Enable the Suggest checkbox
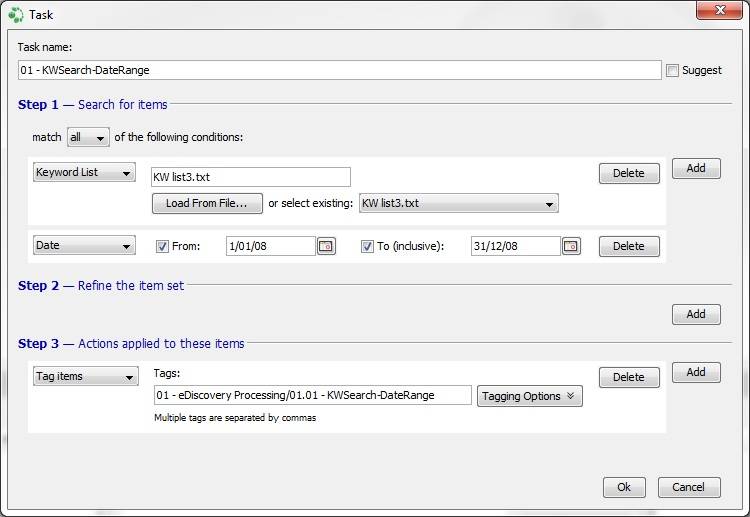 672,70
